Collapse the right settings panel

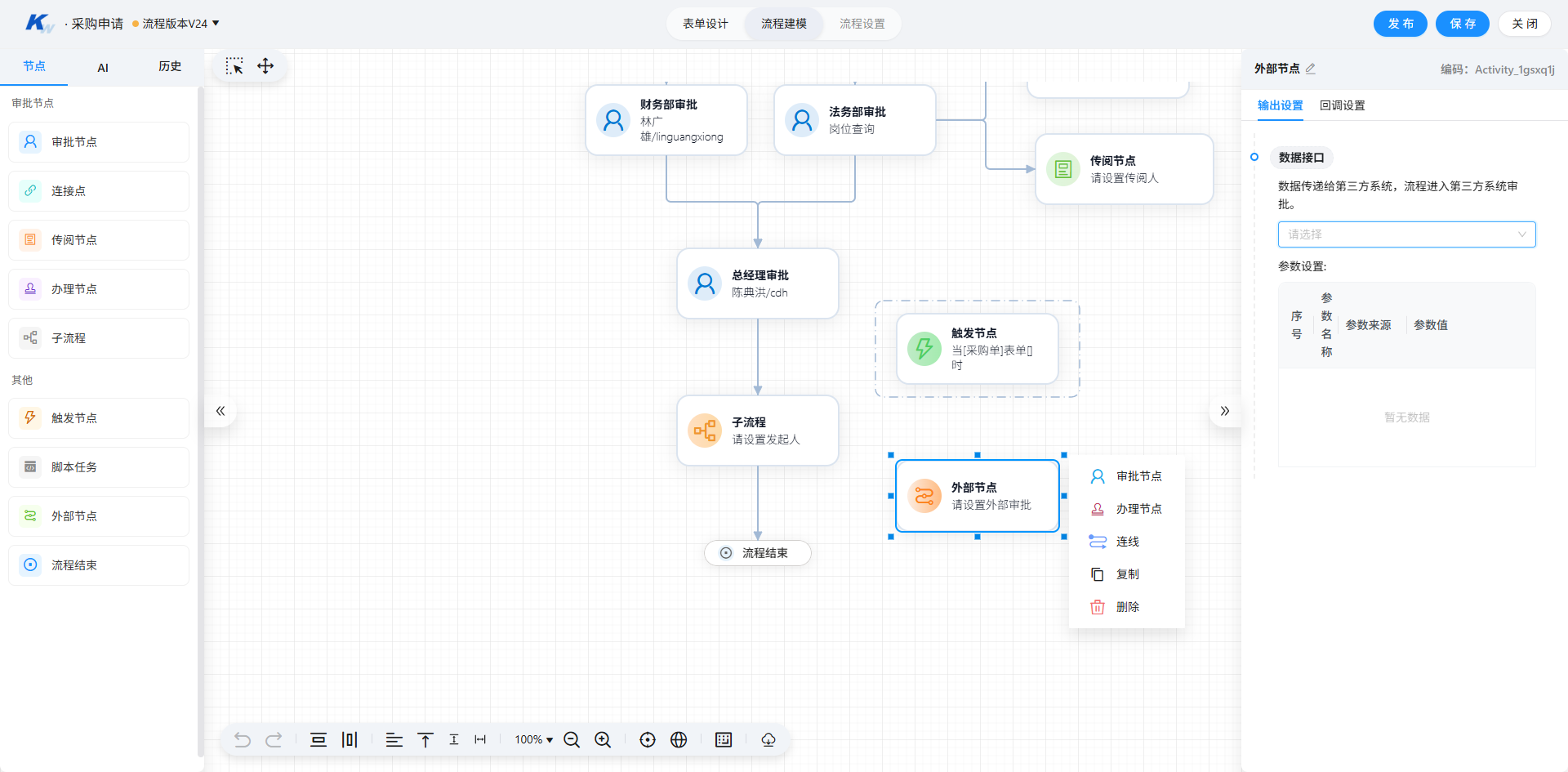(x=1225, y=411)
